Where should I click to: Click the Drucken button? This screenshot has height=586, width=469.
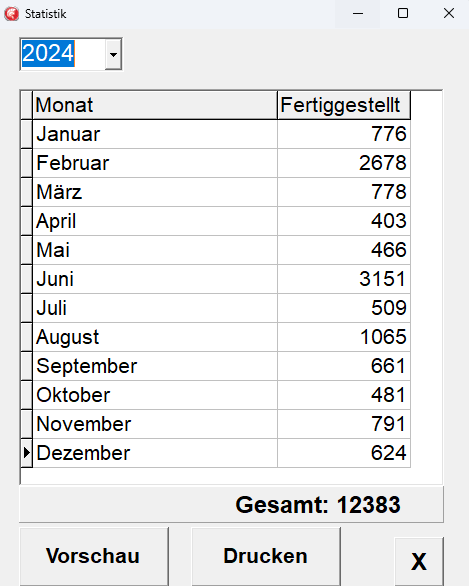click(266, 556)
